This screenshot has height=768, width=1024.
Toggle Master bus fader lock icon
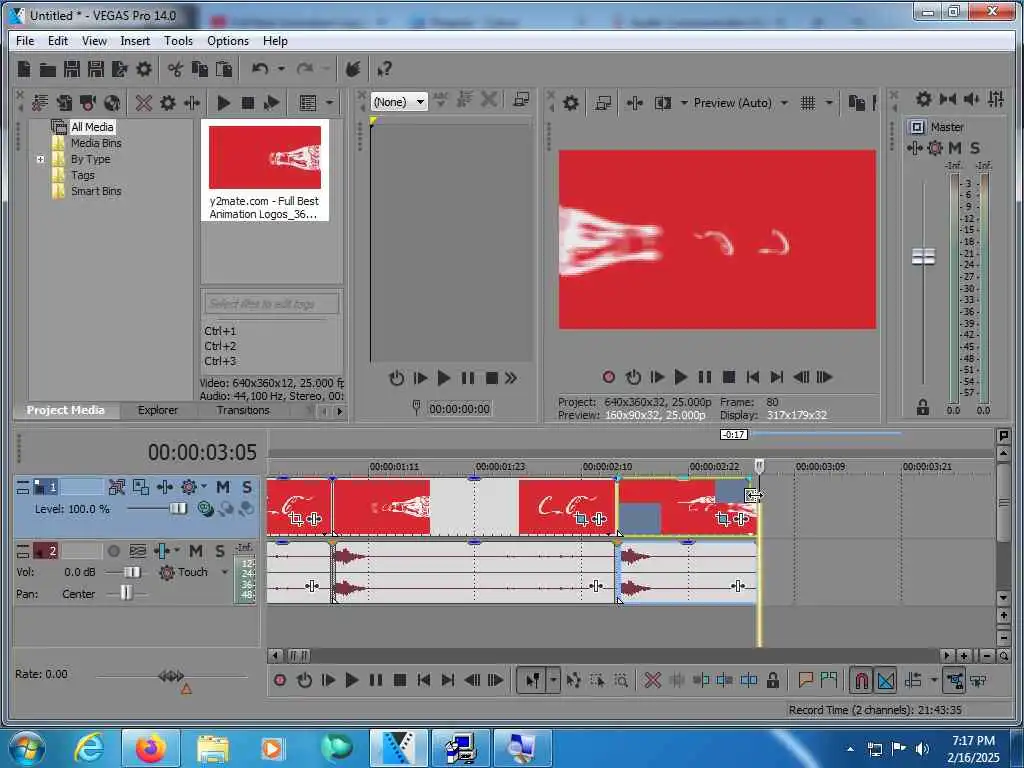(922, 407)
